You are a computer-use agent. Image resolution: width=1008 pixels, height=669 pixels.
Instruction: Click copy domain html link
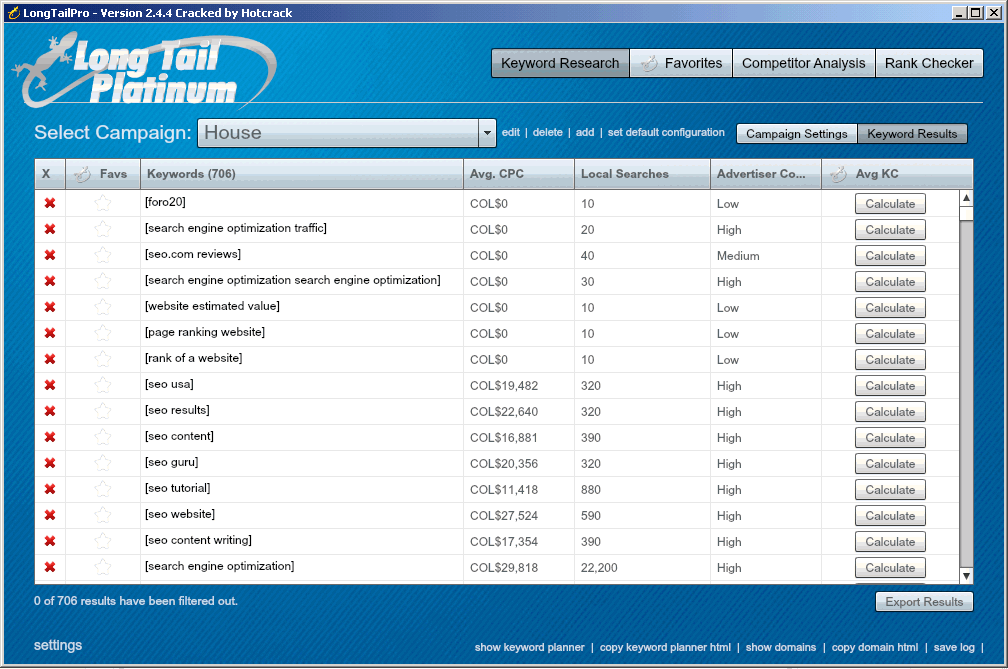[x=875, y=647]
